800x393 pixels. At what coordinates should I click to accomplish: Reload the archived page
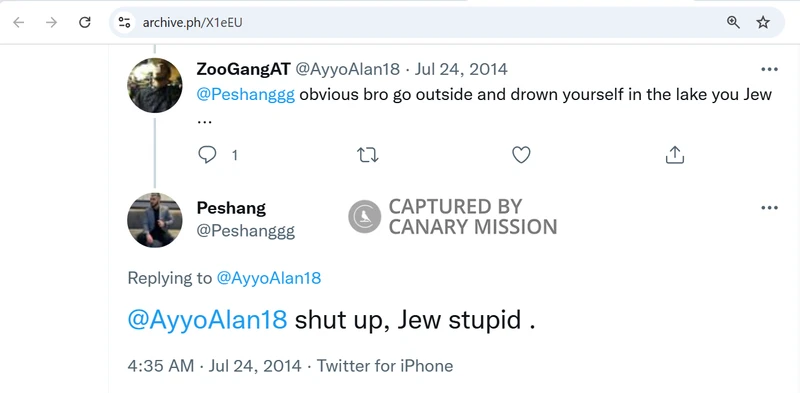(85, 22)
